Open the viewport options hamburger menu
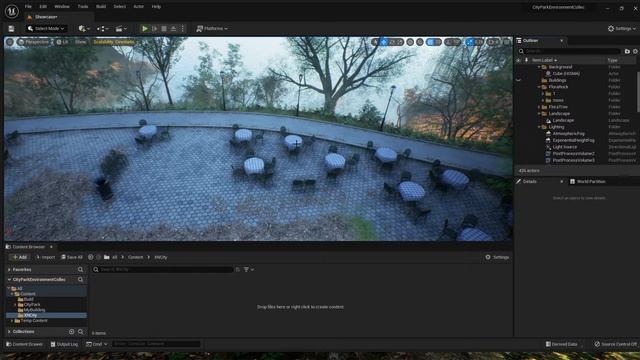The image size is (640, 360). [x=10, y=42]
